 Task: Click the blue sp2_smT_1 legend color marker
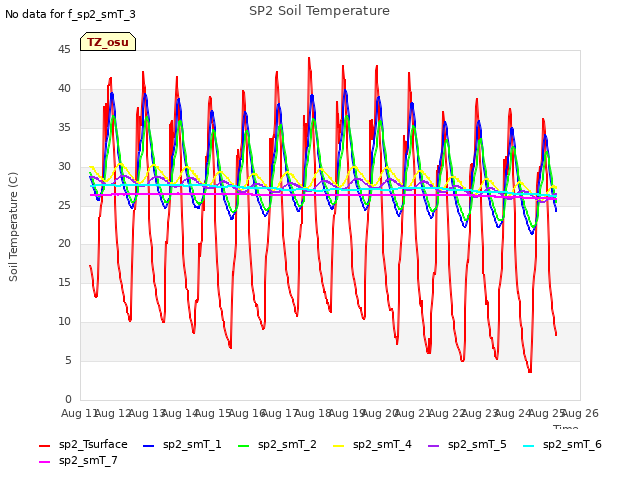pos(149,446)
